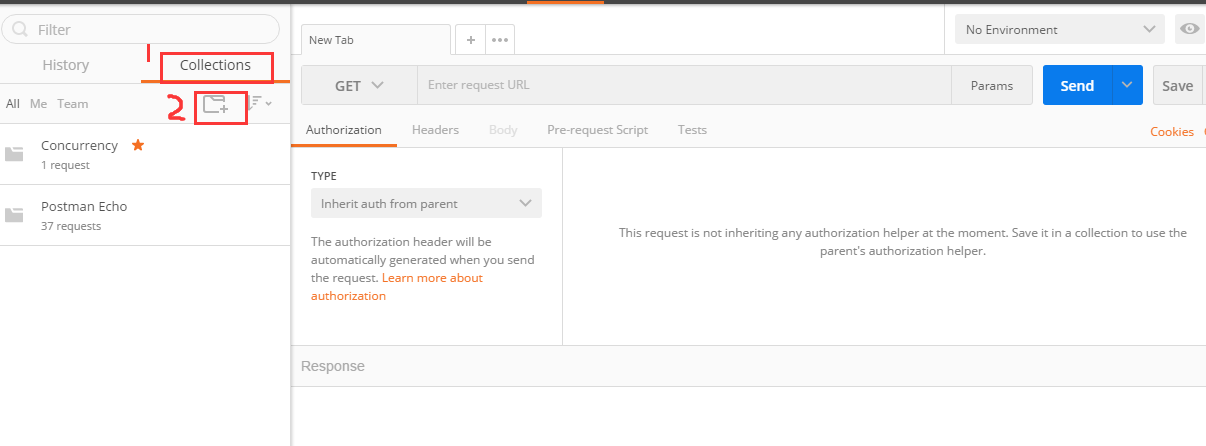The width and height of the screenshot is (1206, 446).
Task: Open the Postman Echo collection
Action: click(x=145, y=215)
